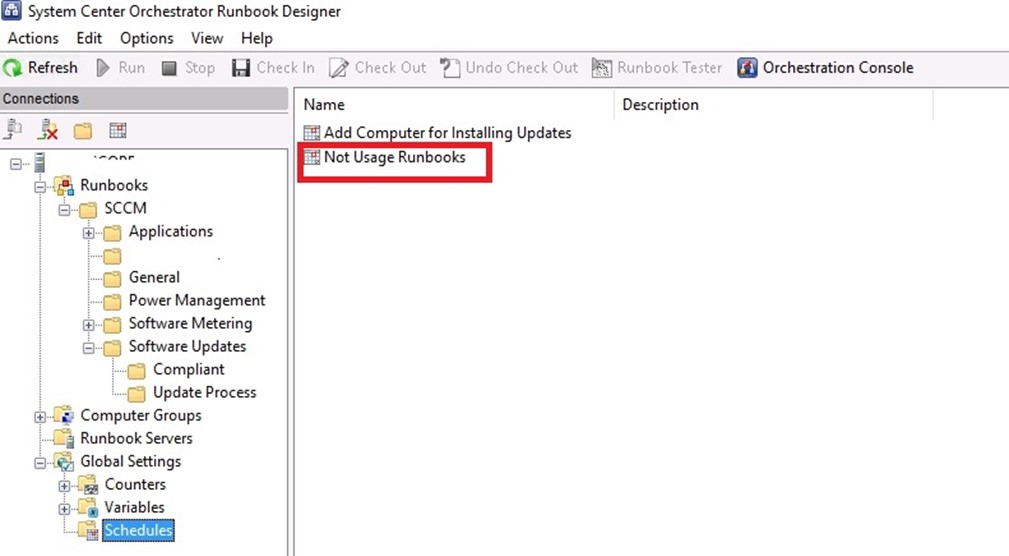Screen dimensions: 1009x556
Task: Select the Not Usage Runbooks schedule
Action: (394, 157)
